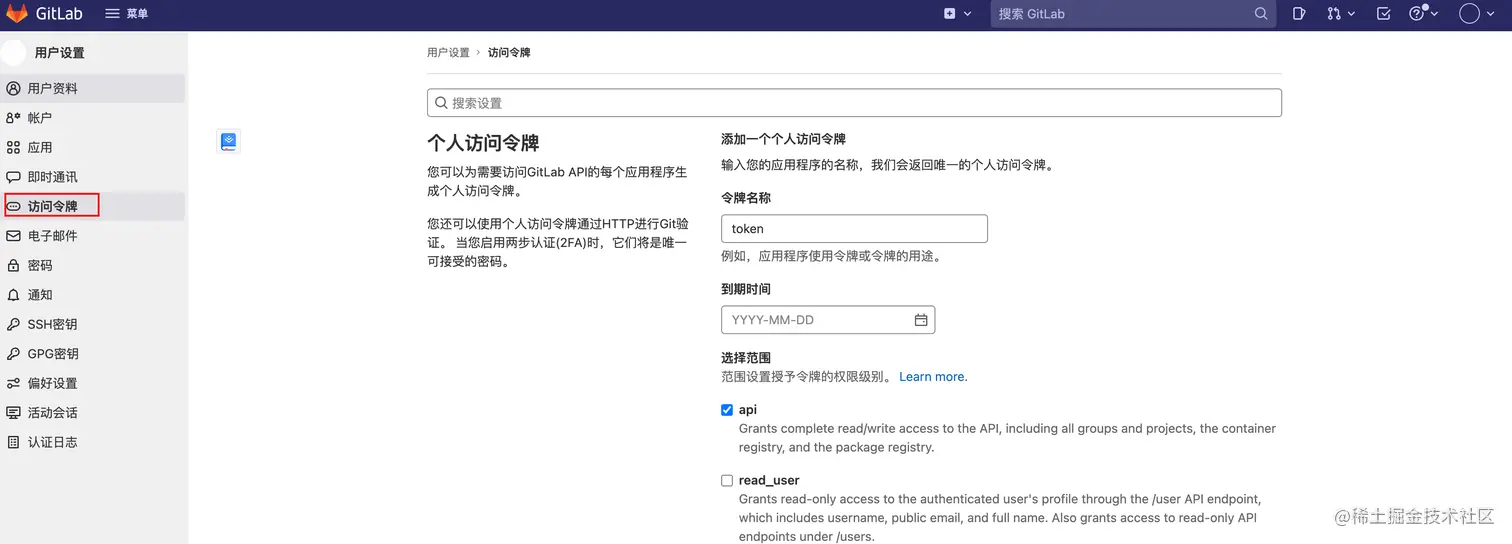This screenshot has height=544, width=1512.
Task: Click the 选择范围 label
Action: point(746,357)
